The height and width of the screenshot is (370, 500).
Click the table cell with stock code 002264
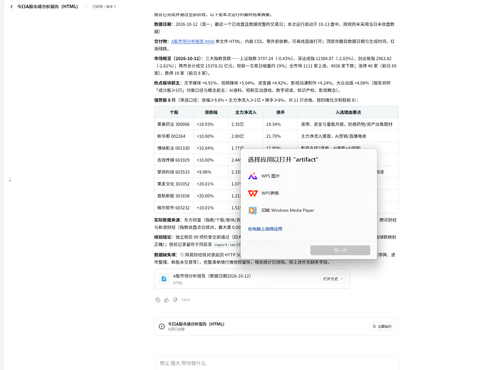(173, 136)
